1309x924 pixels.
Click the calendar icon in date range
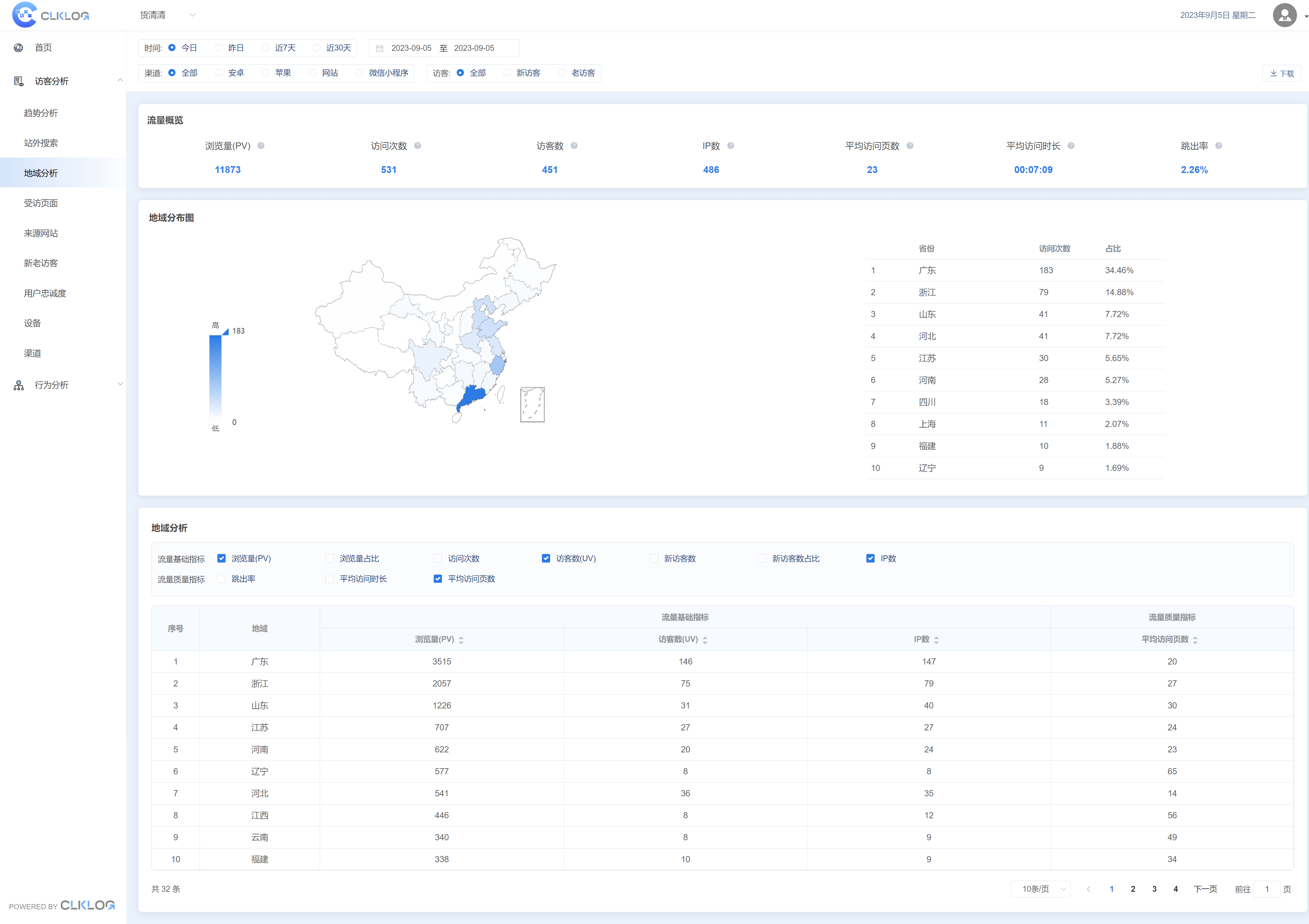coord(380,48)
